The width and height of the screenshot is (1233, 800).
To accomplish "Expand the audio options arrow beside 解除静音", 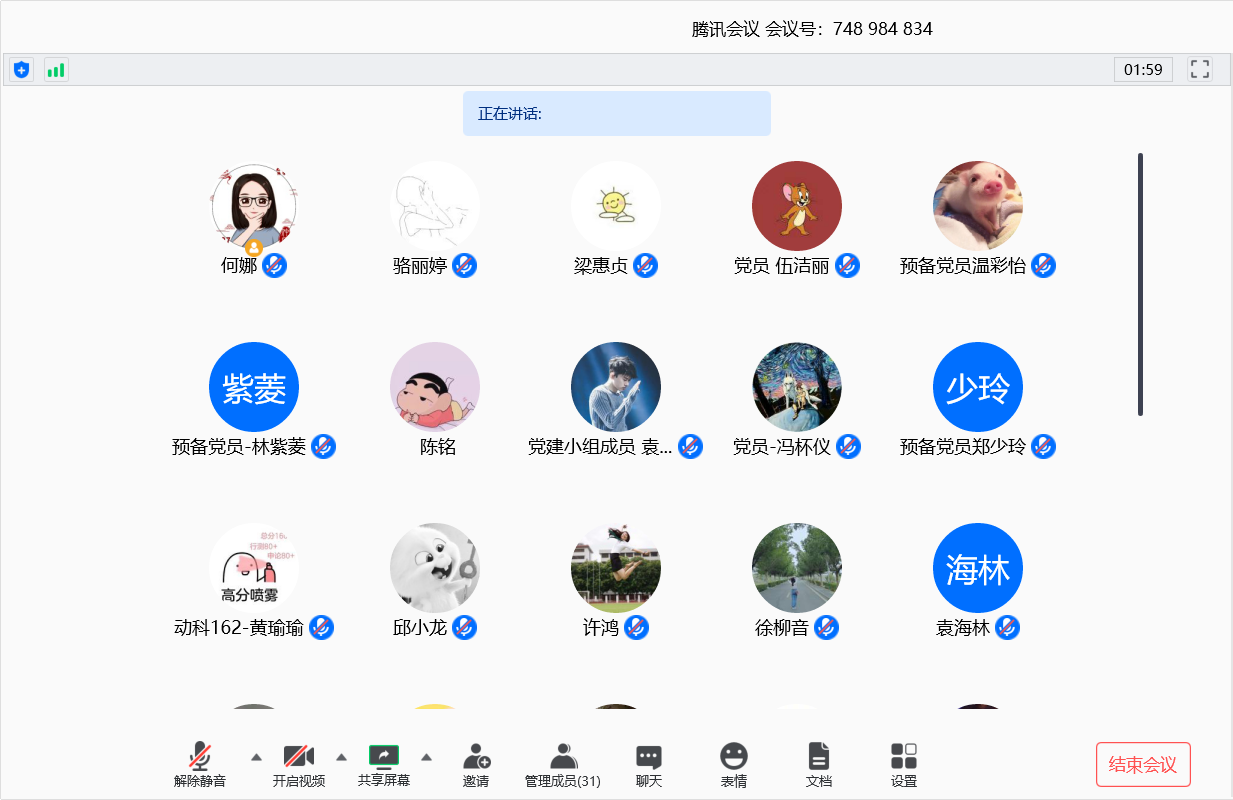I will coord(256,756).
